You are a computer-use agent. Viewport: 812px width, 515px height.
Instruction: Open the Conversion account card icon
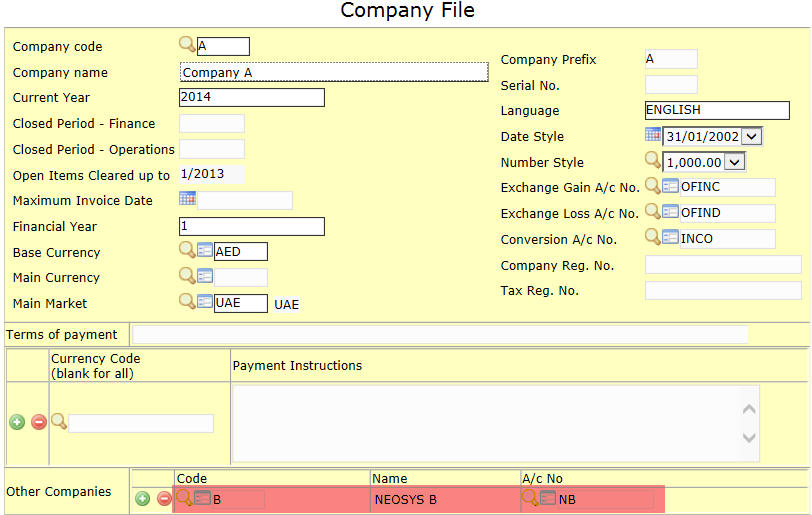point(671,238)
